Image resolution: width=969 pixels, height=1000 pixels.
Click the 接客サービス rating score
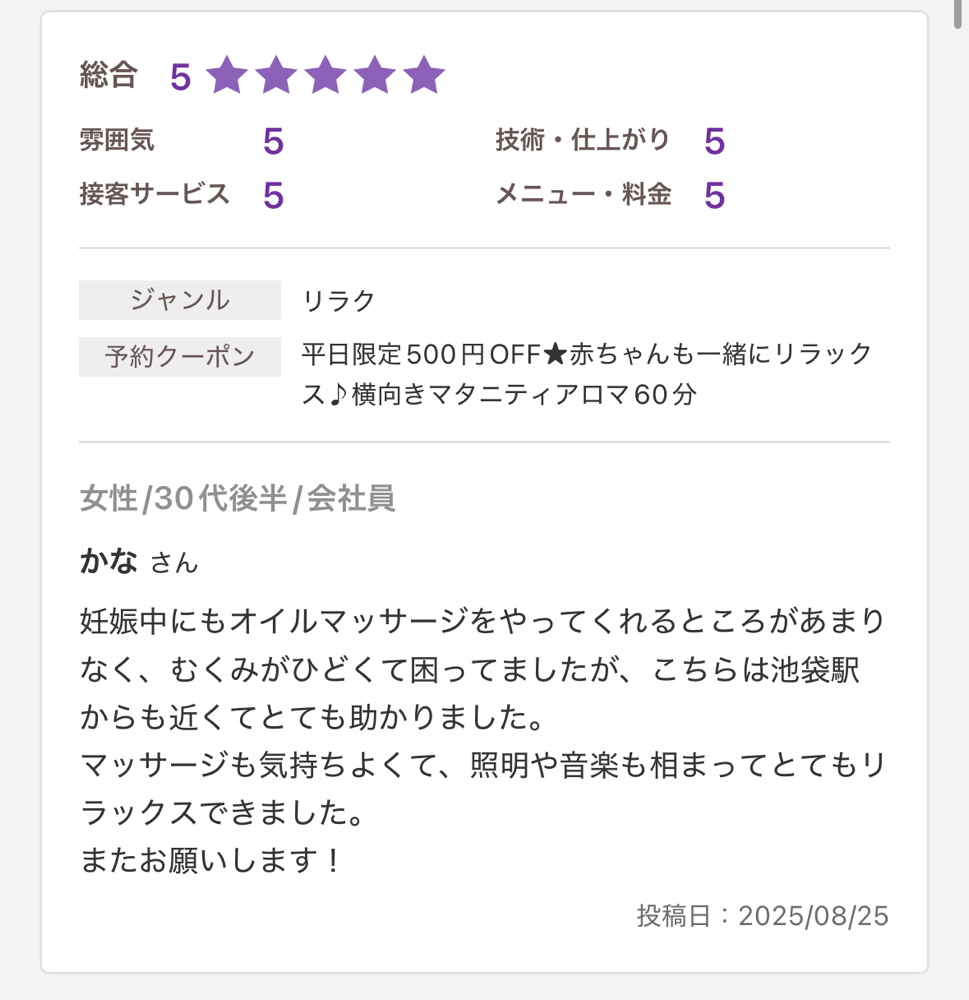point(273,195)
